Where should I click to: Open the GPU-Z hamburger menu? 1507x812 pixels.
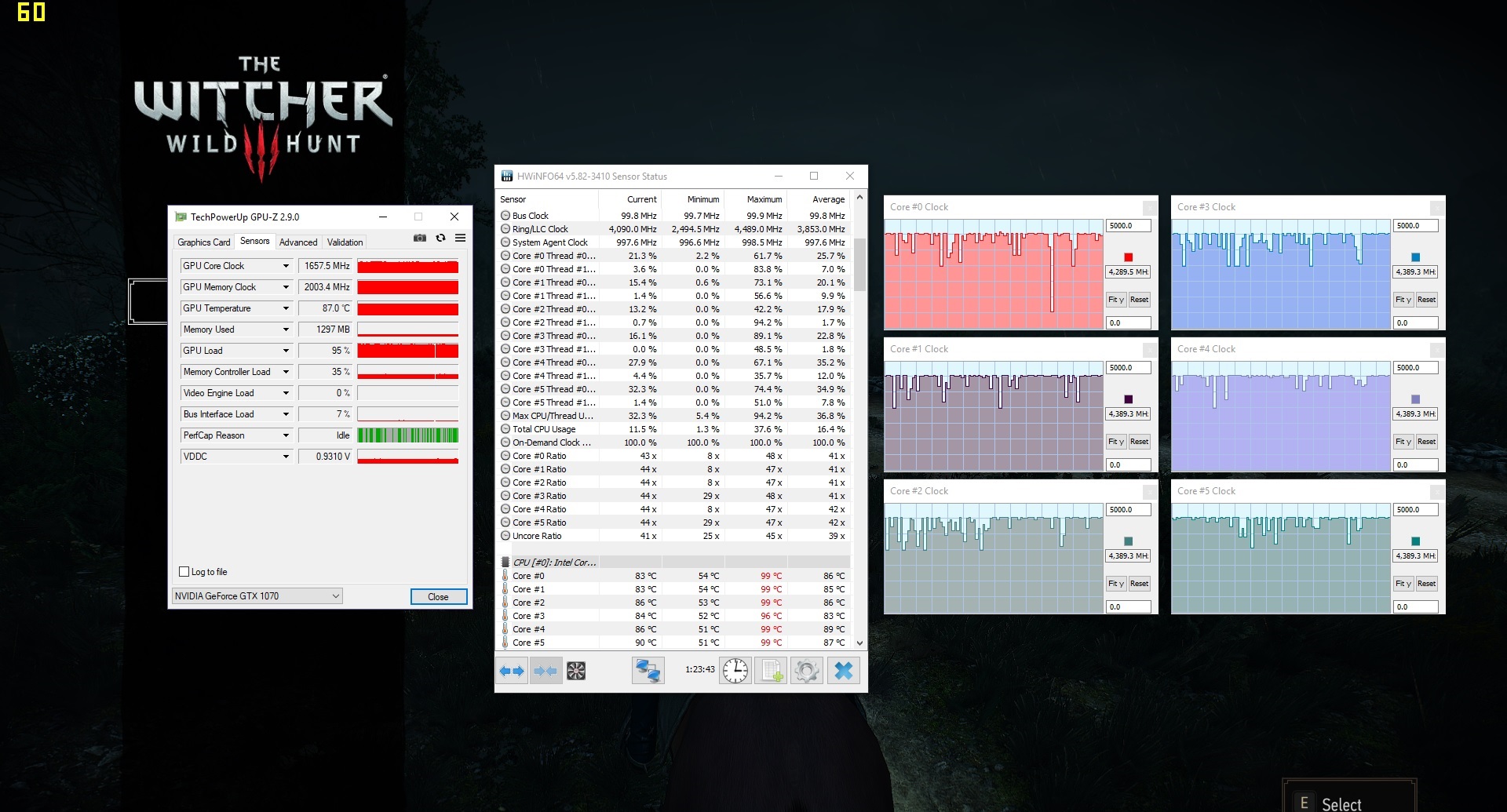click(461, 238)
